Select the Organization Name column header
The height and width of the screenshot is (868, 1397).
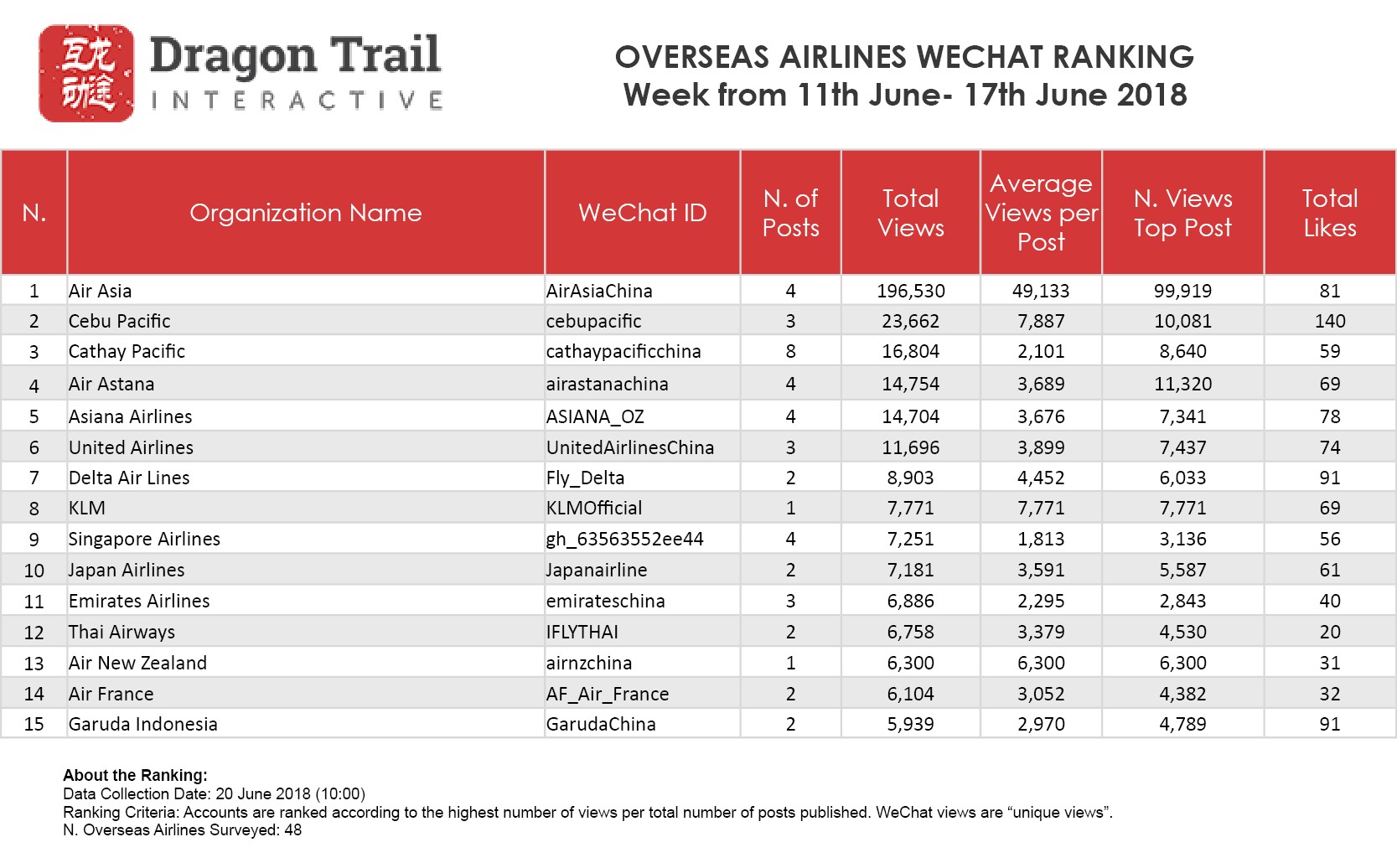306,213
